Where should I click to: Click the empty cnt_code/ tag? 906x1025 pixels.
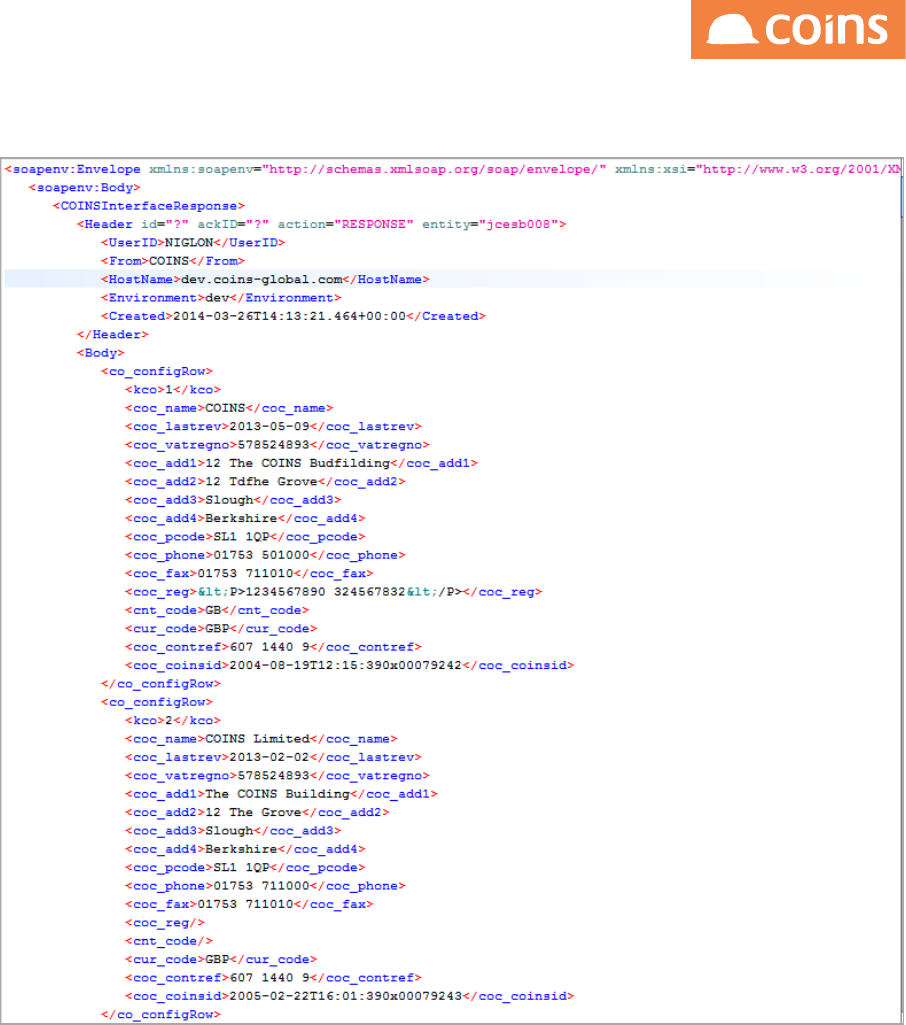169,941
